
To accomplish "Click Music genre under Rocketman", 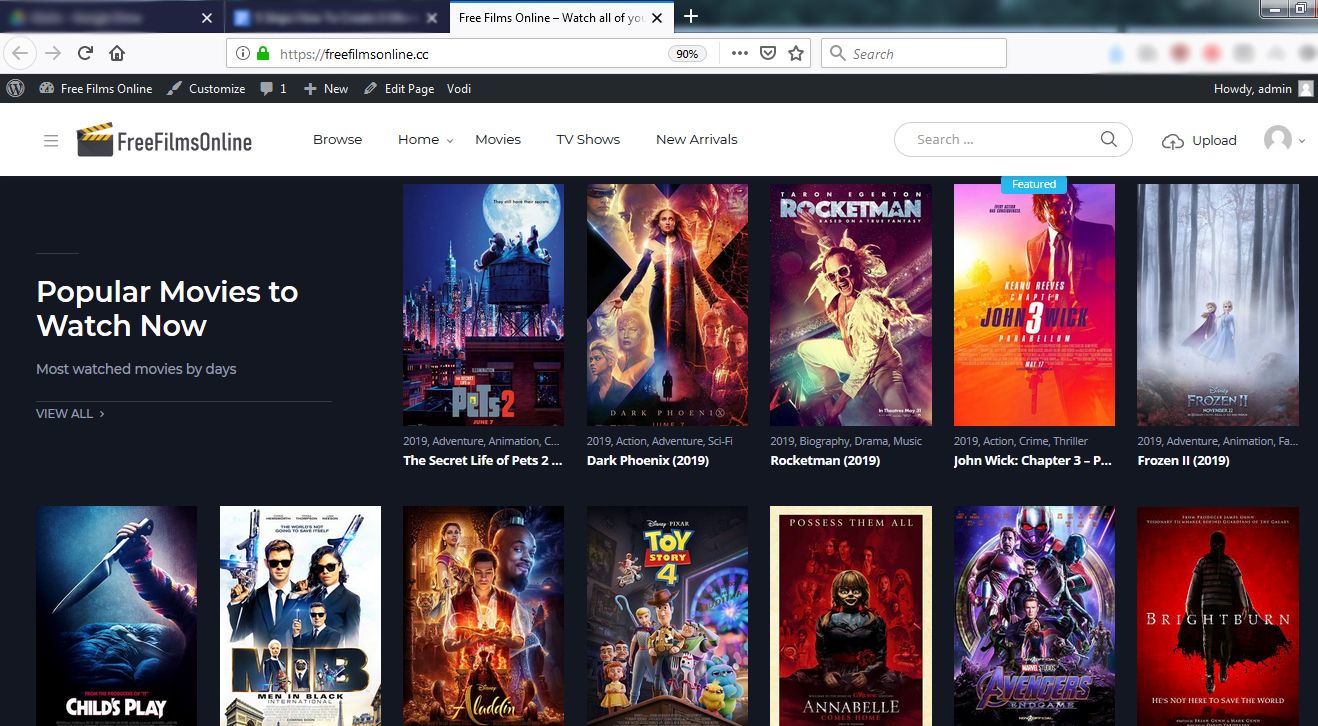I will (907, 441).
